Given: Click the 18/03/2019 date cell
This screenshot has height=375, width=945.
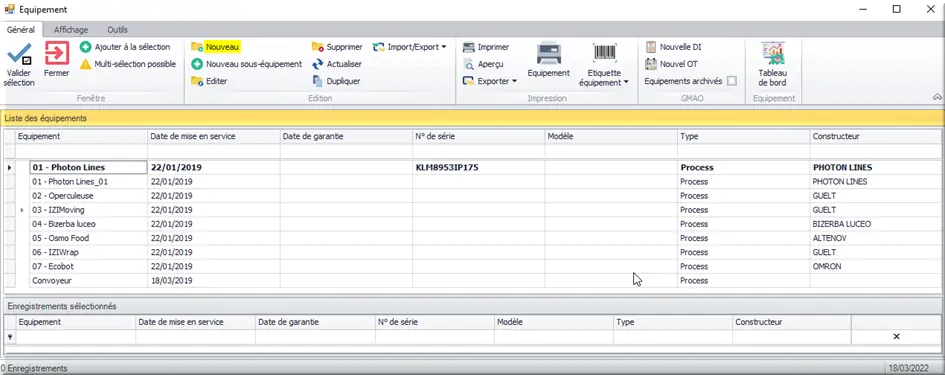Looking at the screenshot, I should tap(214, 280).
